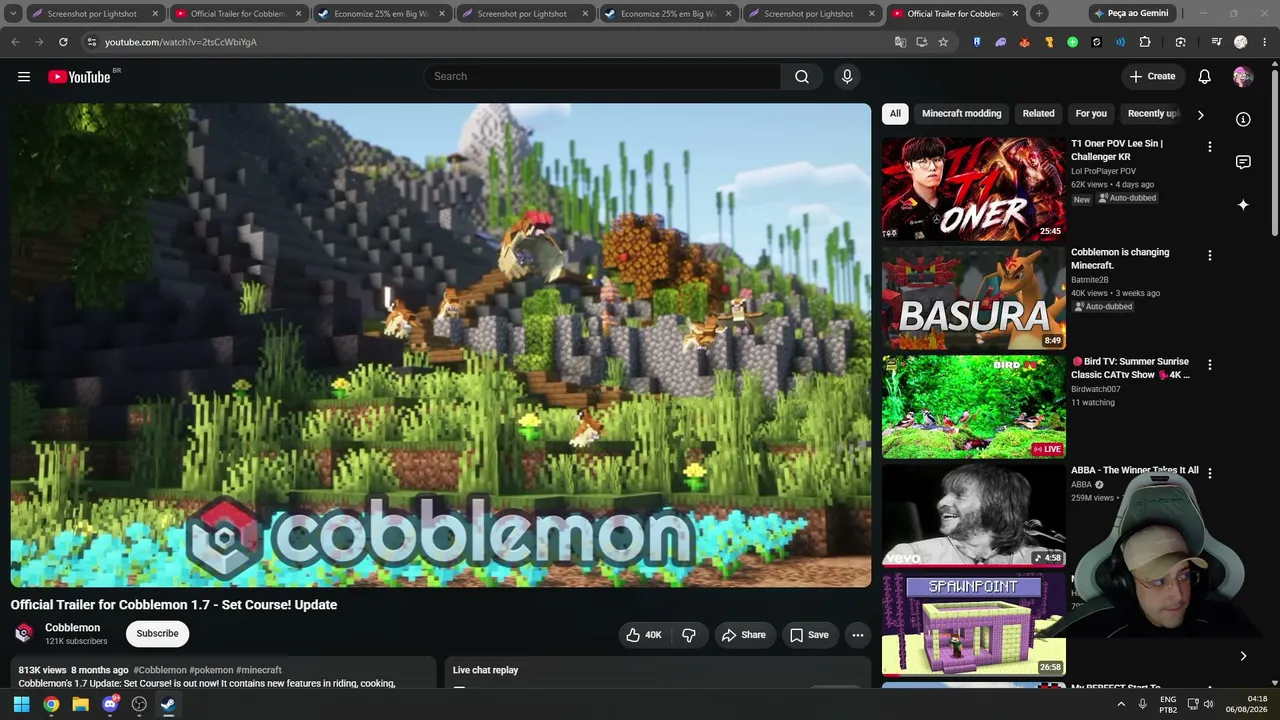Click the Chrome profile avatar in toolbar
This screenshot has height=720, width=1280.
click(x=1241, y=42)
